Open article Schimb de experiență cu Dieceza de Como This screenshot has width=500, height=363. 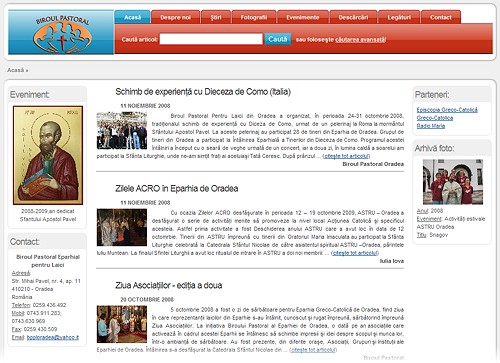click(x=203, y=92)
